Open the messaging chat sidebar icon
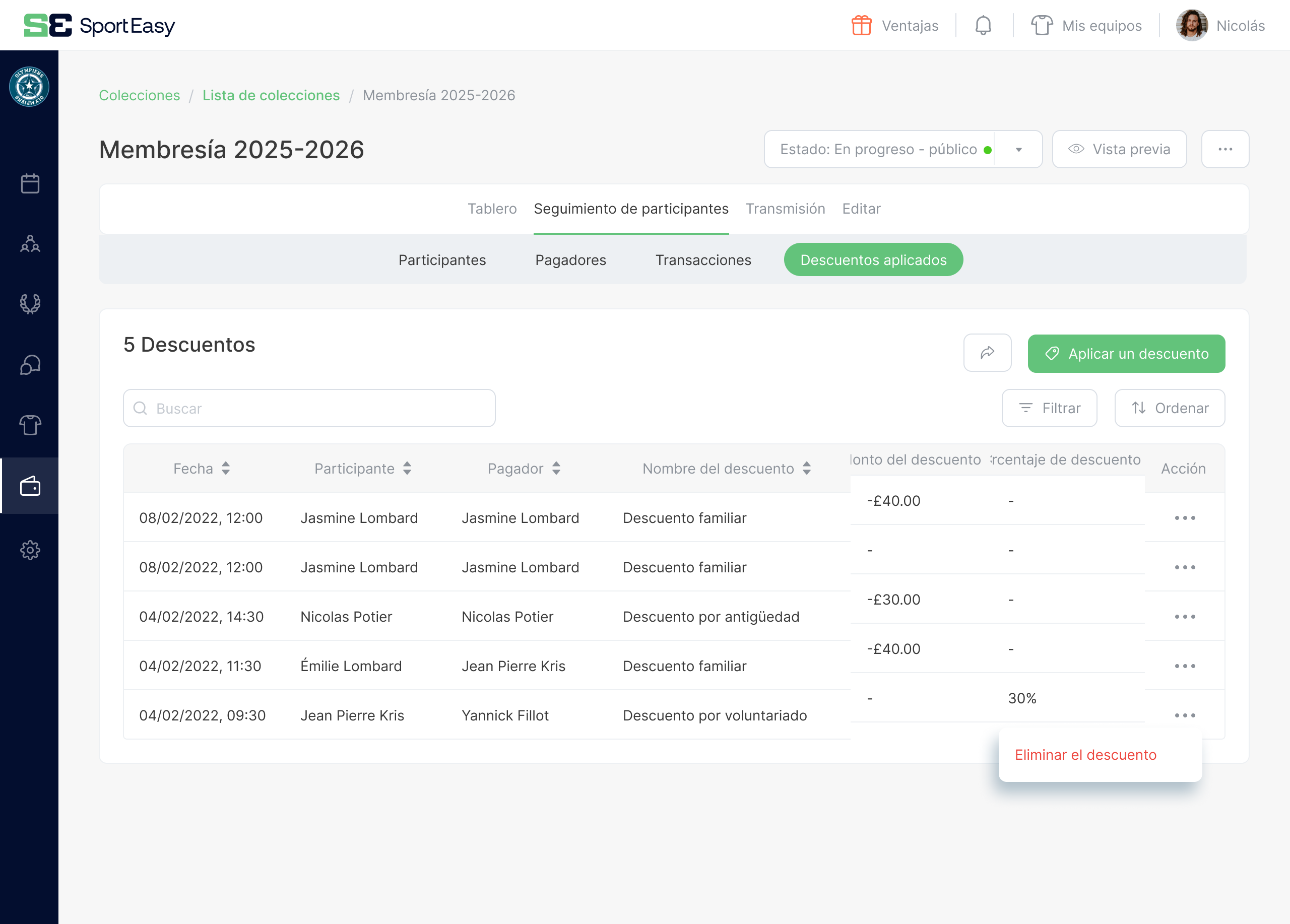 tap(30, 364)
